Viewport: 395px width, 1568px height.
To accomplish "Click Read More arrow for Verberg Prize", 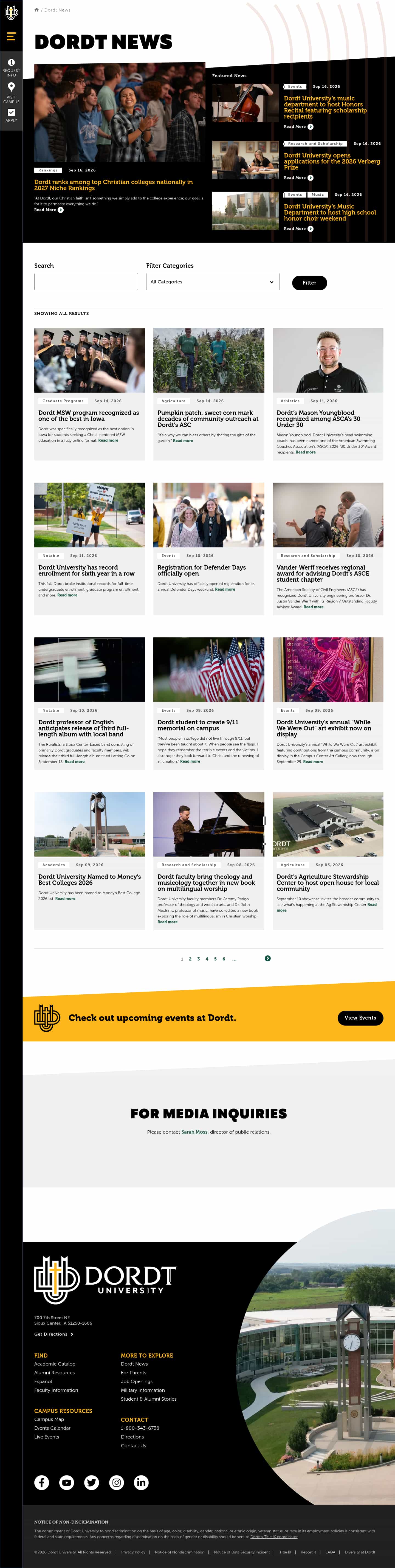I will click(311, 178).
